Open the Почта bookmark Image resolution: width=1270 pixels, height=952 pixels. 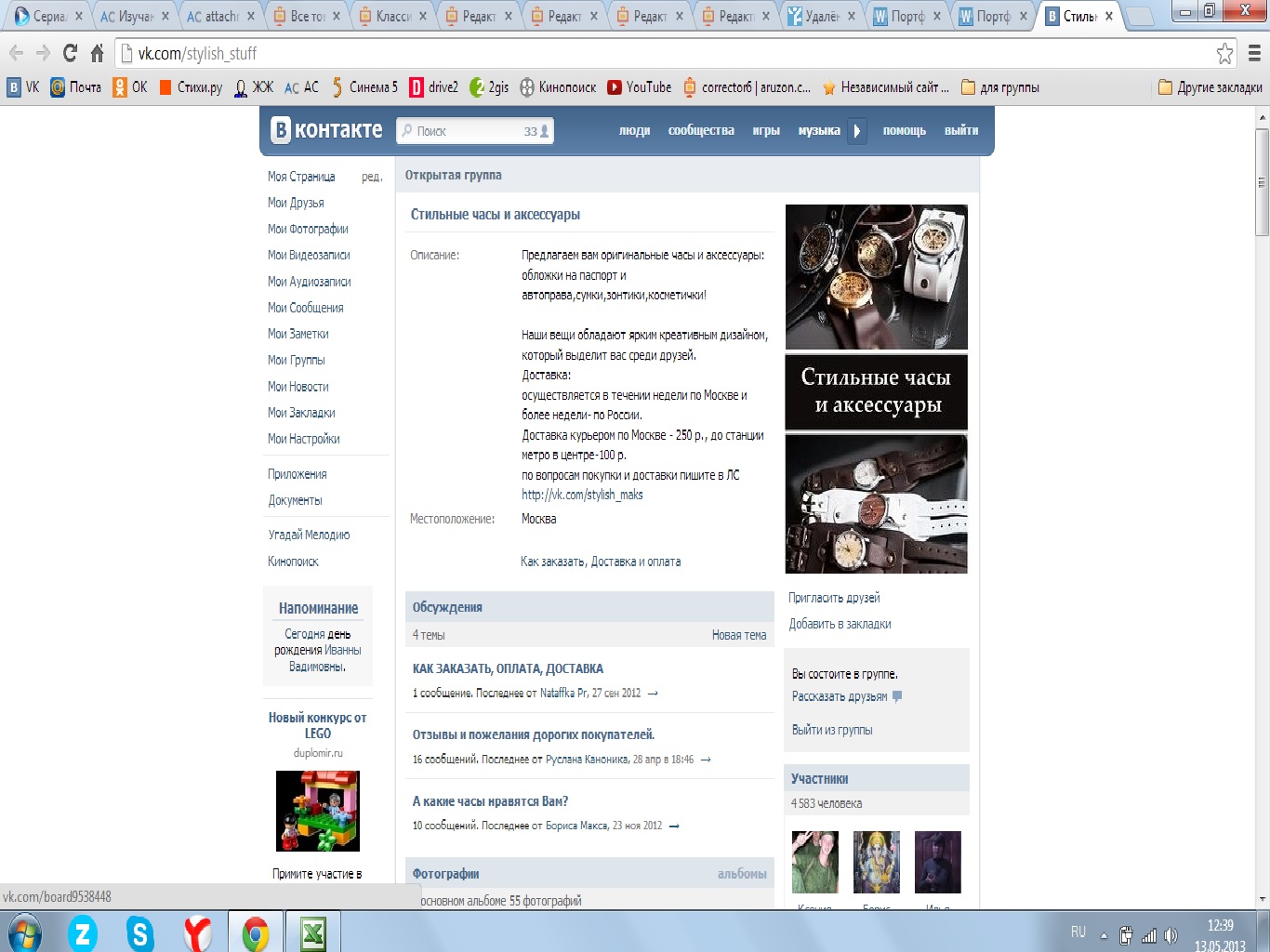click(75, 87)
